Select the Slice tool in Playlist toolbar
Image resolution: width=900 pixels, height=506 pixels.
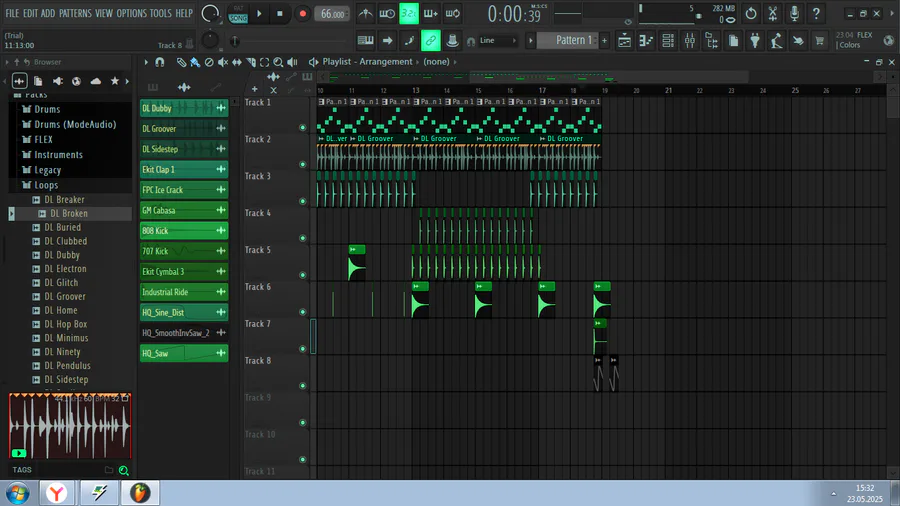[251, 62]
